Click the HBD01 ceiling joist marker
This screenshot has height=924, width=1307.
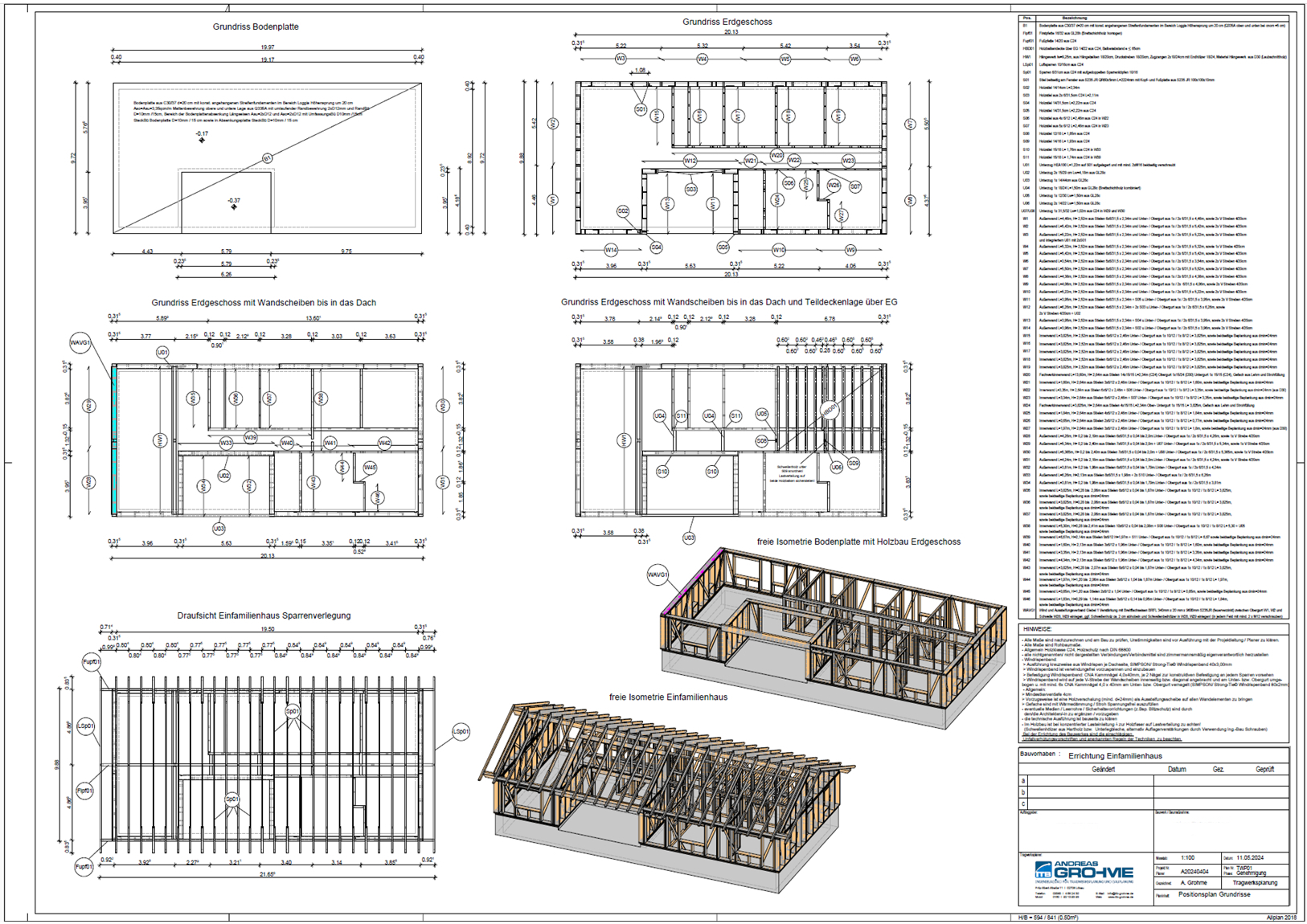[829, 409]
